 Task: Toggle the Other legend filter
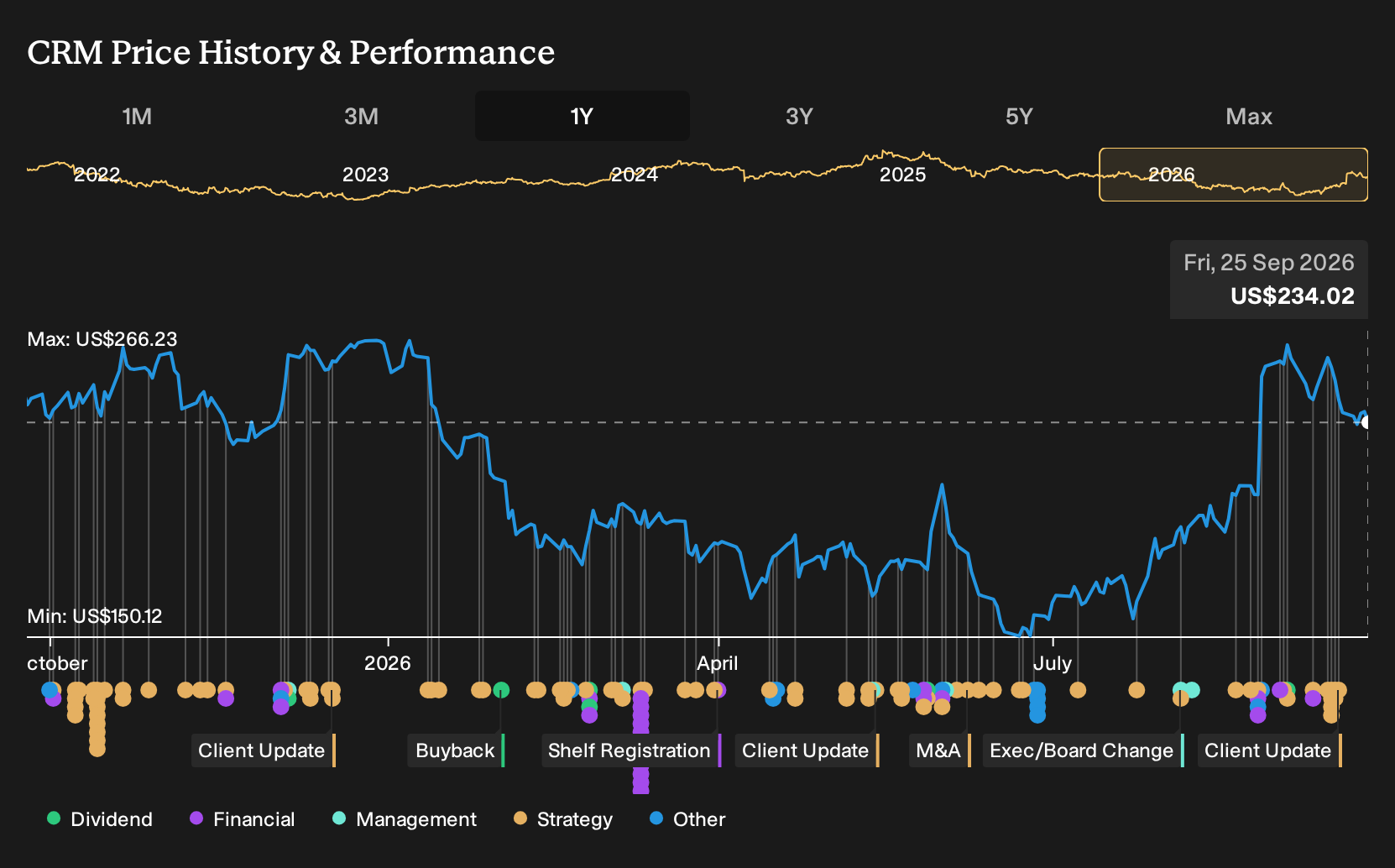pos(687,819)
